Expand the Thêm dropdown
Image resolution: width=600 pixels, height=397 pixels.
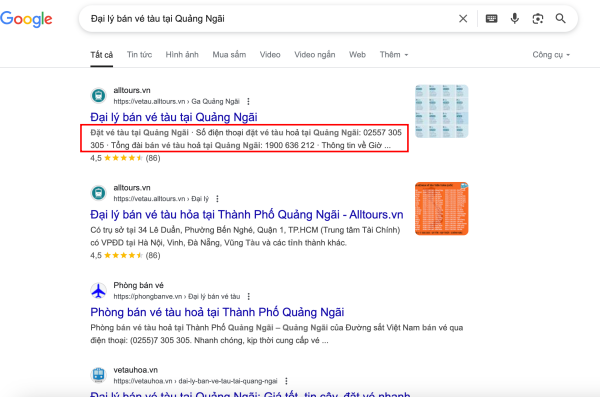[x=394, y=55]
